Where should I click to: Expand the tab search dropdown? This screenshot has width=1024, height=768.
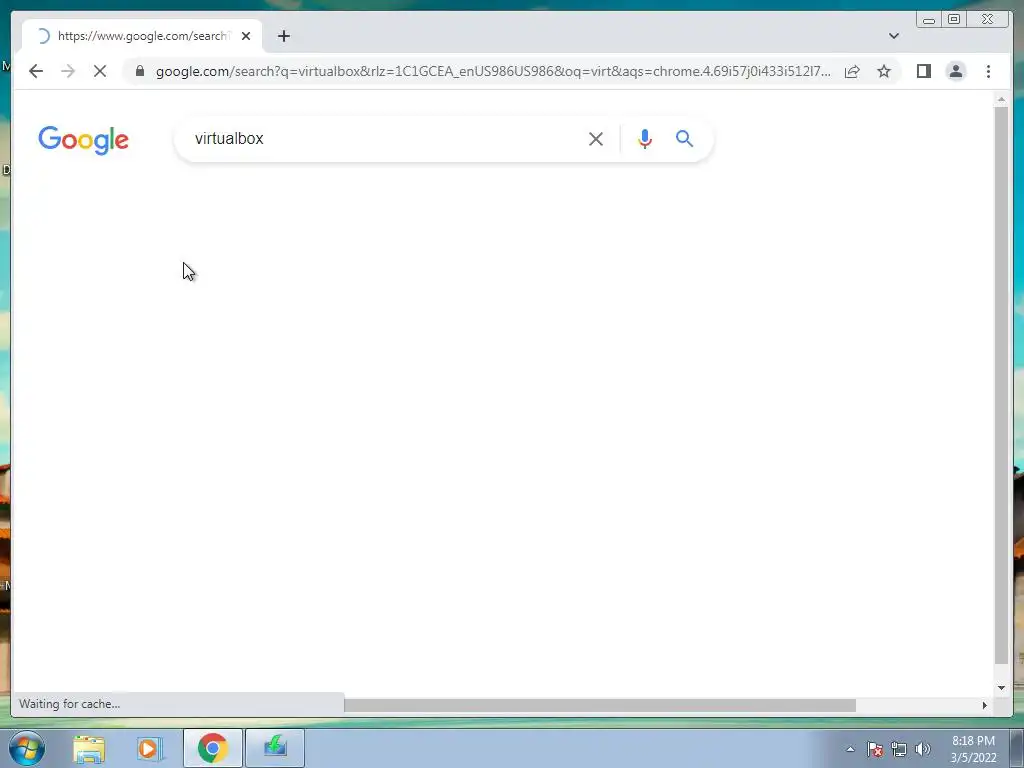(893, 36)
